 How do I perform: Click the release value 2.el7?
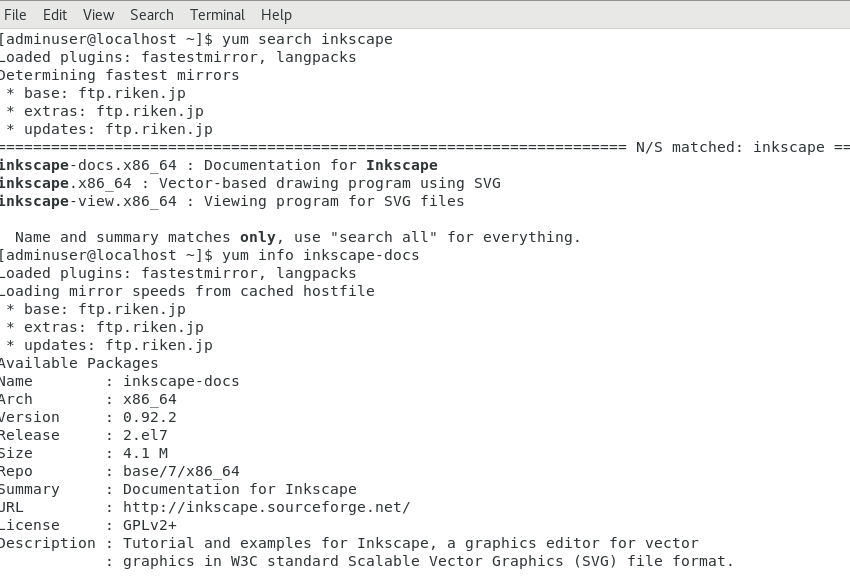[145, 435]
